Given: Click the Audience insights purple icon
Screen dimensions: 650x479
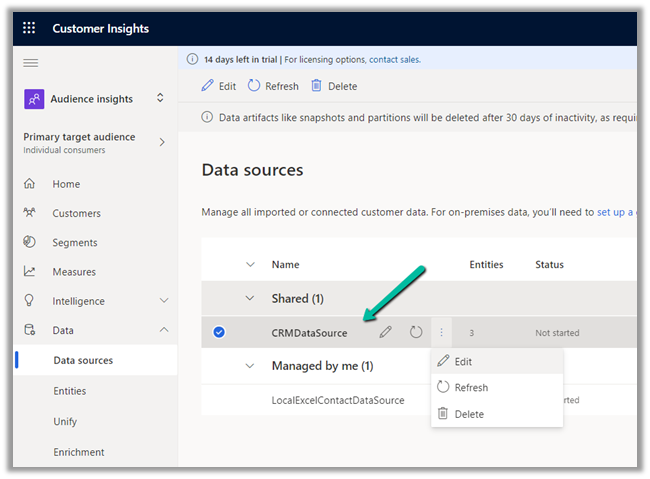Looking at the screenshot, I should 34,98.
